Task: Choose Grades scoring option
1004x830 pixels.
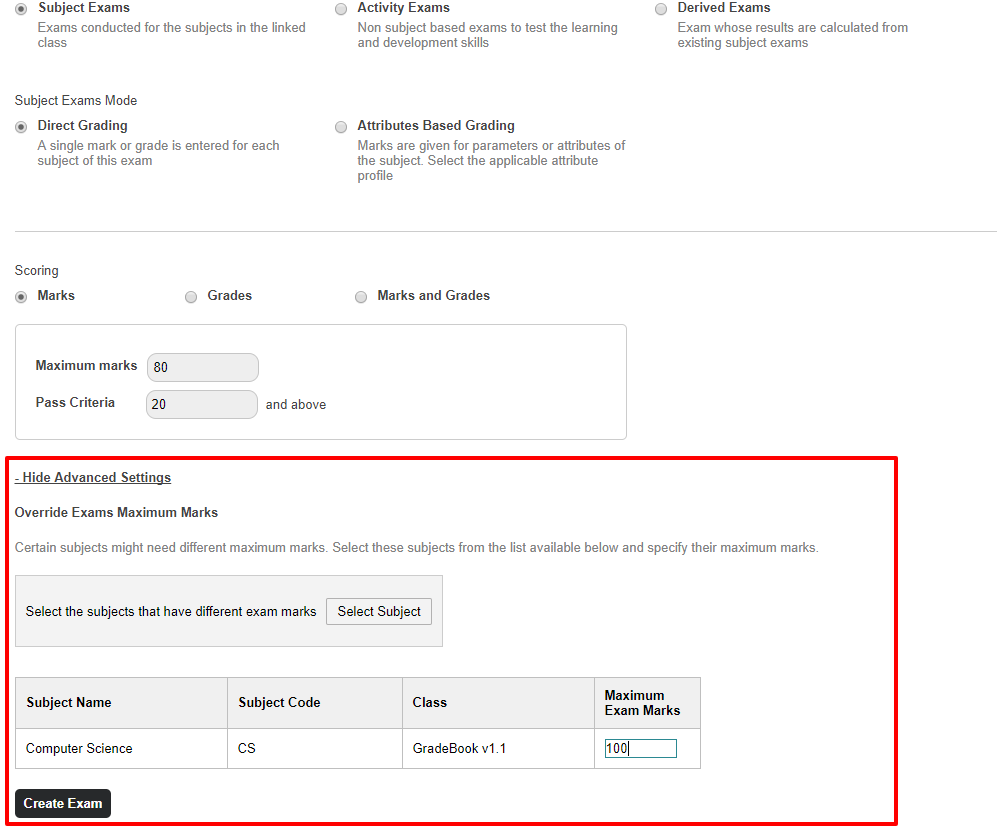Action: pyautogui.click(x=191, y=297)
